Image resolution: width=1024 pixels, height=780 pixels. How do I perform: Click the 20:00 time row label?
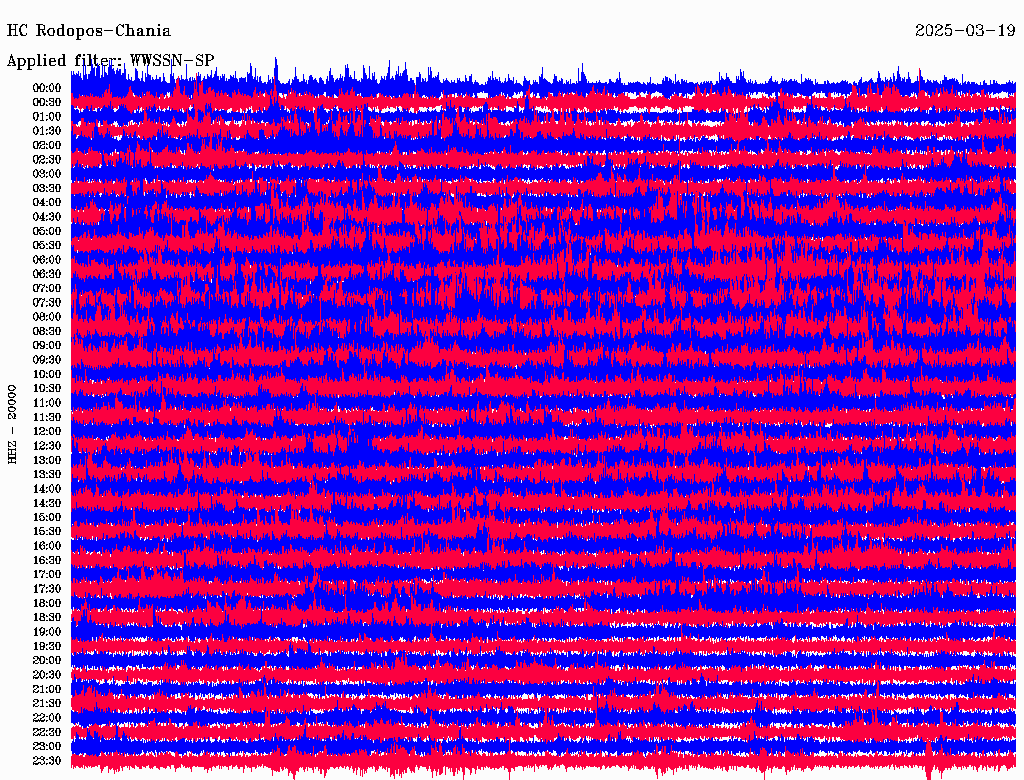coord(47,660)
